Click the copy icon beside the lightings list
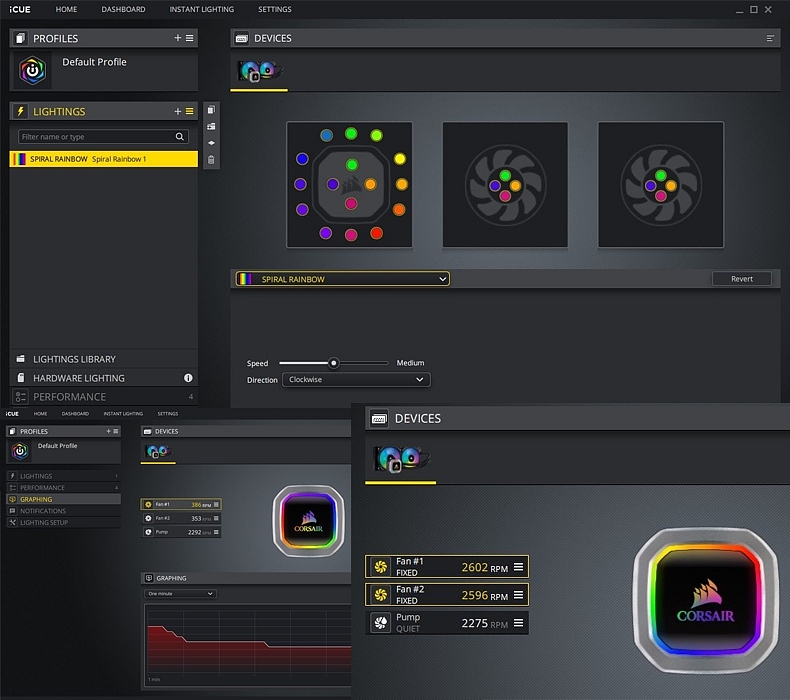 211,110
